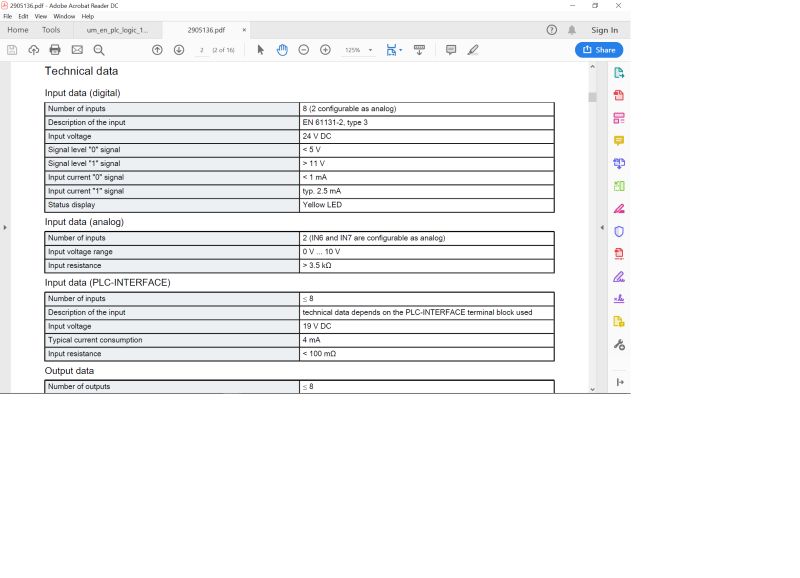Open the notifications bell
This screenshot has height=578, width=800.
click(572, 30)
